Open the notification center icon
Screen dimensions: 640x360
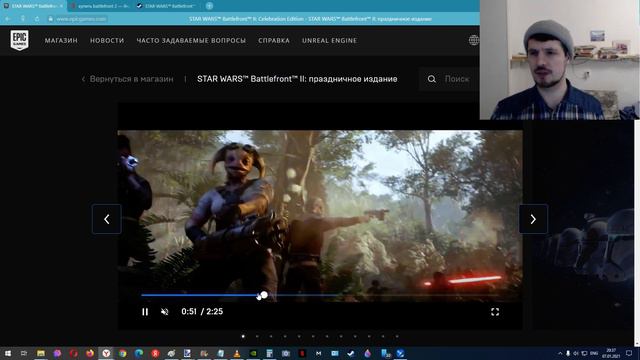[x=629, y=353]
